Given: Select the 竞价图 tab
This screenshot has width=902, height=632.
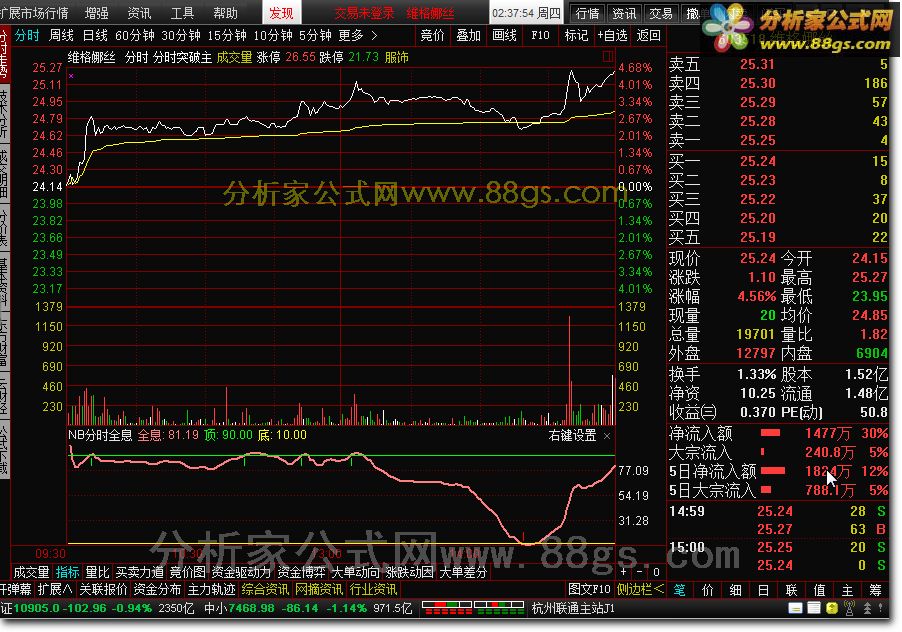Looking at the screenshot, I should coord(188,572).
